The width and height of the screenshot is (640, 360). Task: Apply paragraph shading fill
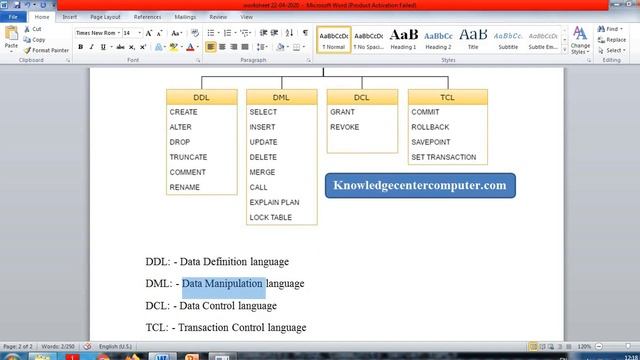point(280,47)
